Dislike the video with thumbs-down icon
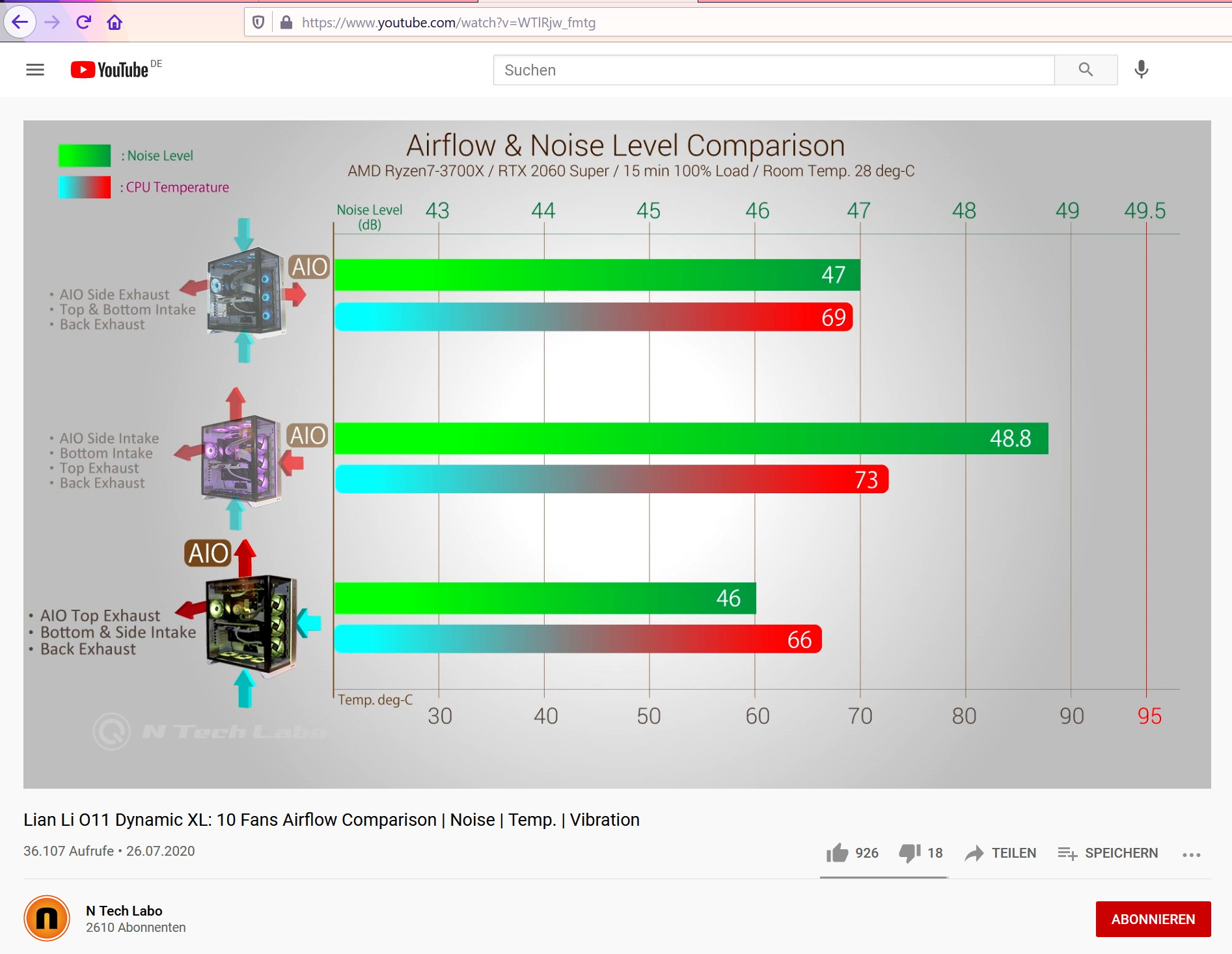Image resolution: width=1232 pixels, height=954 pixels. click(x=910, y=853)
